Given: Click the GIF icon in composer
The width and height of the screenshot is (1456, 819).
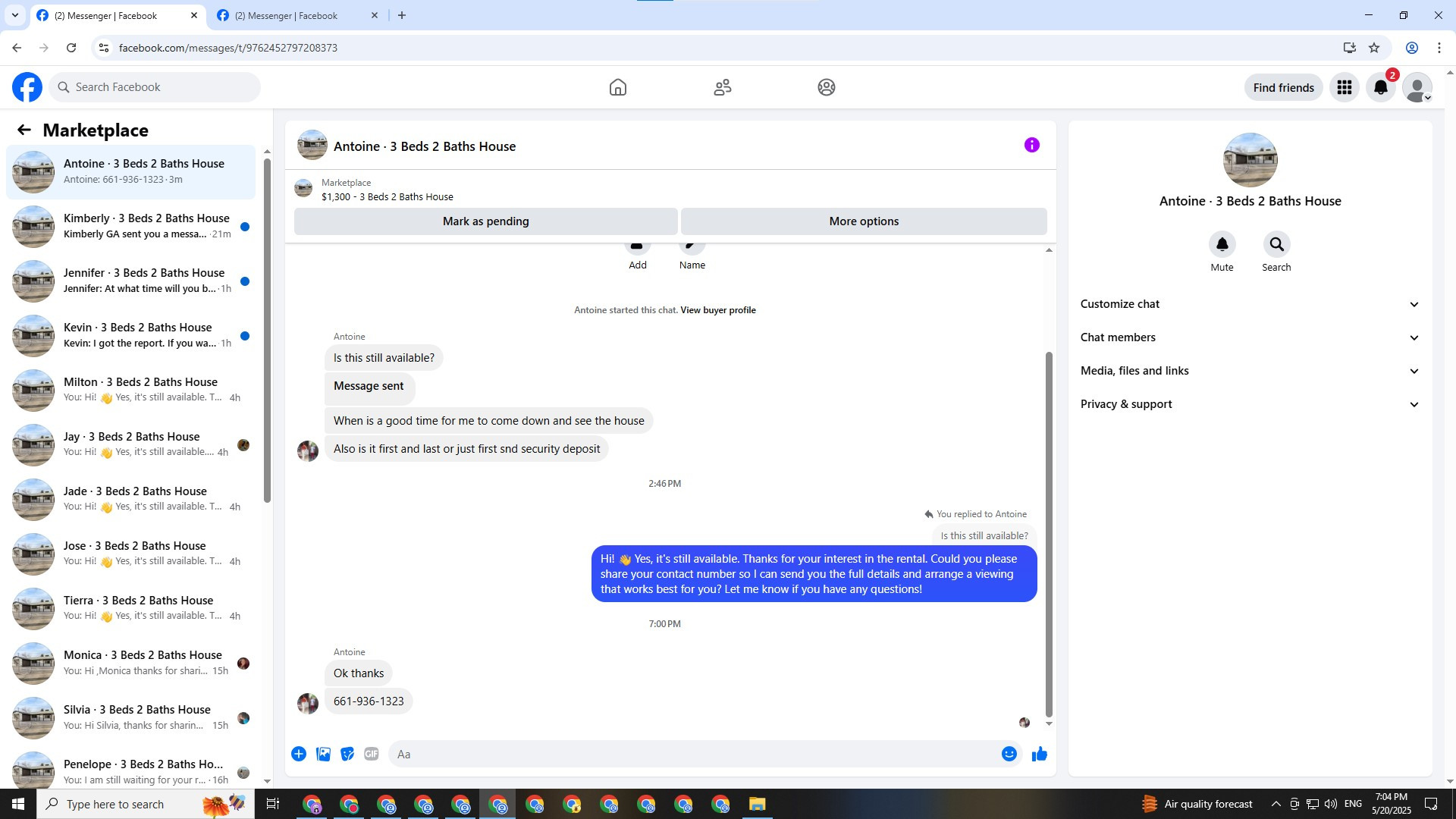Looking at the screenshot, I should 371,754.
